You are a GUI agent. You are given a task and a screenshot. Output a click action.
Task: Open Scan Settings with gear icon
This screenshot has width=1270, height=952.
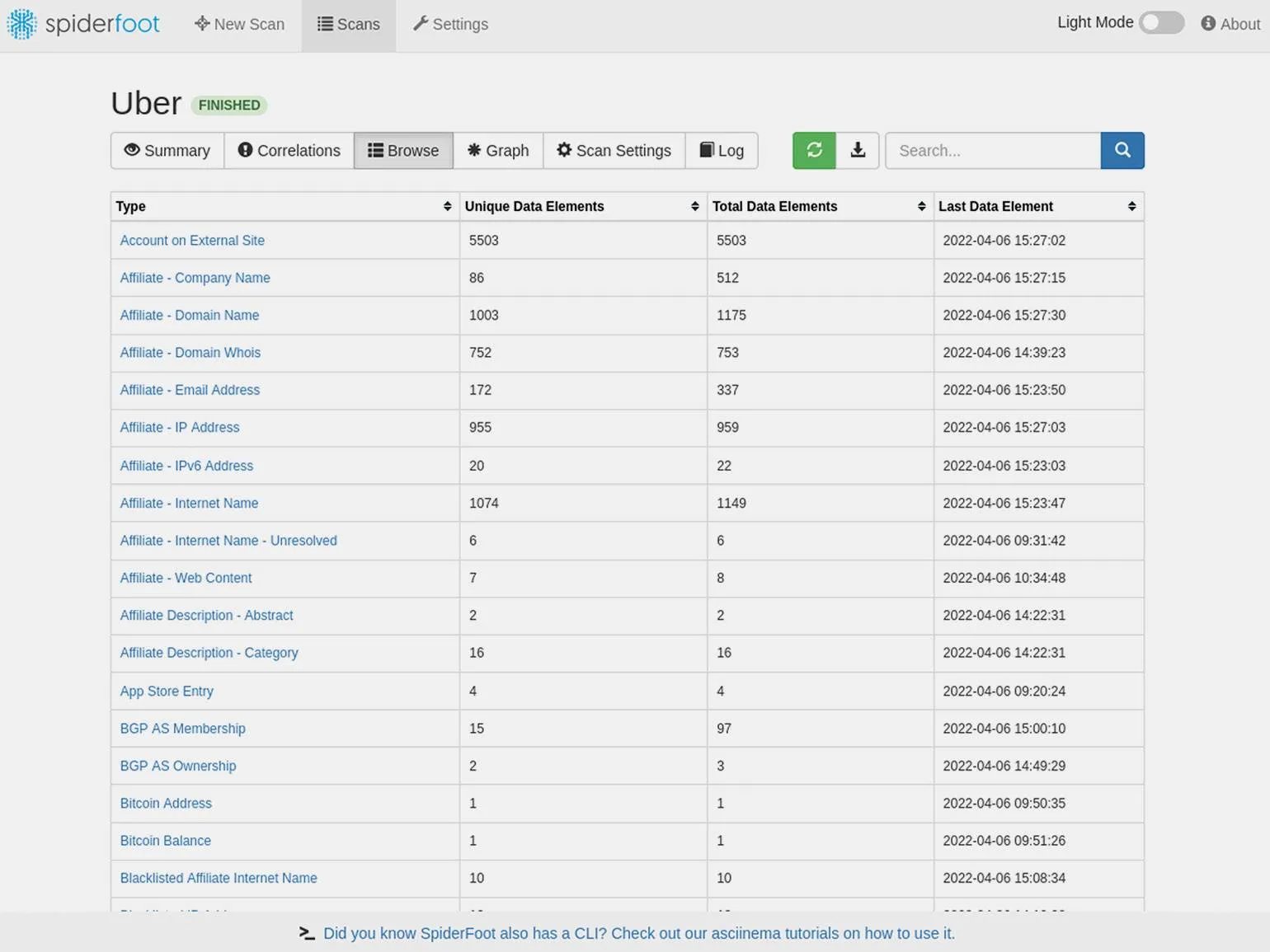[614, 150]
